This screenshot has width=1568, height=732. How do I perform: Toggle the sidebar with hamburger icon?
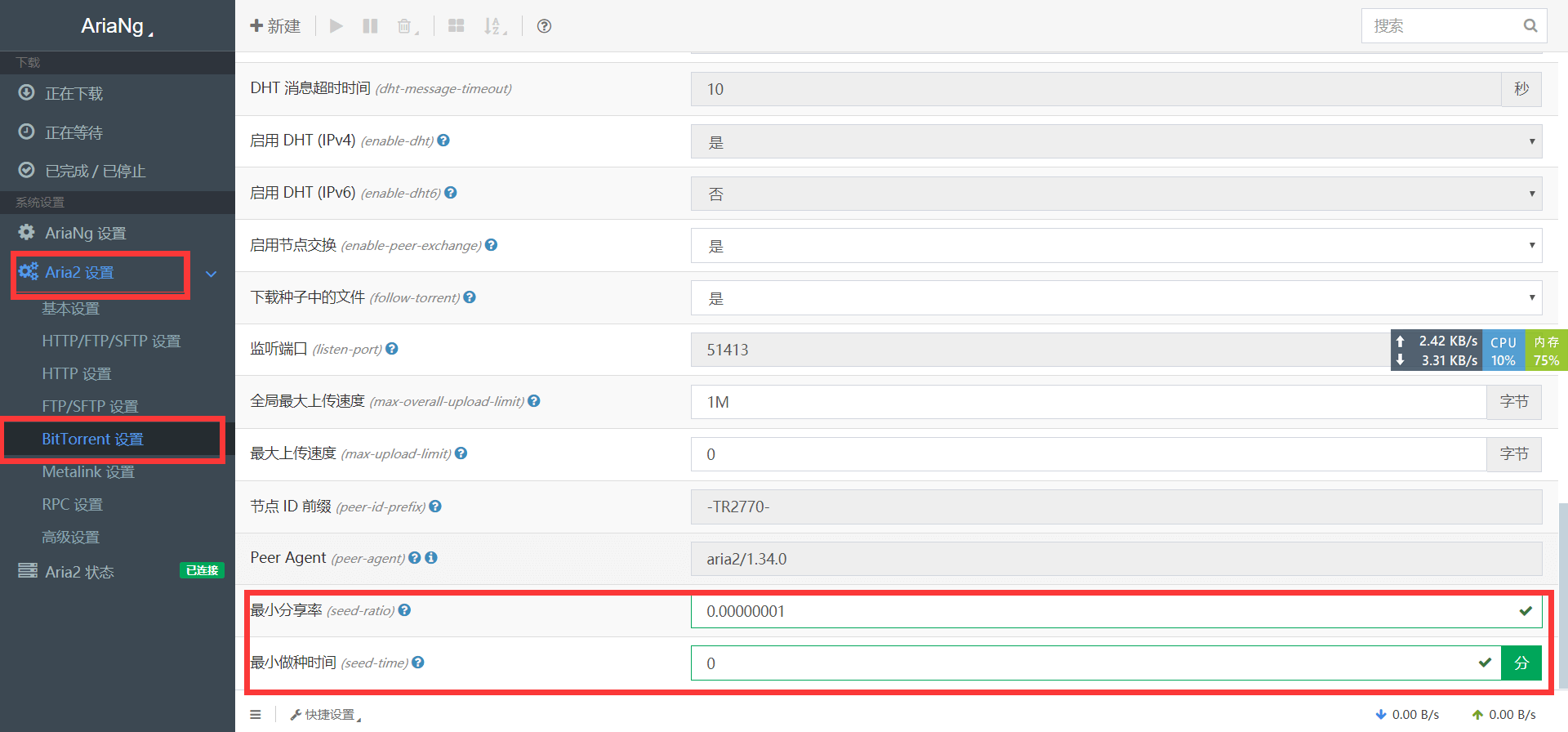pyautogui.click(x=256, y=715)
